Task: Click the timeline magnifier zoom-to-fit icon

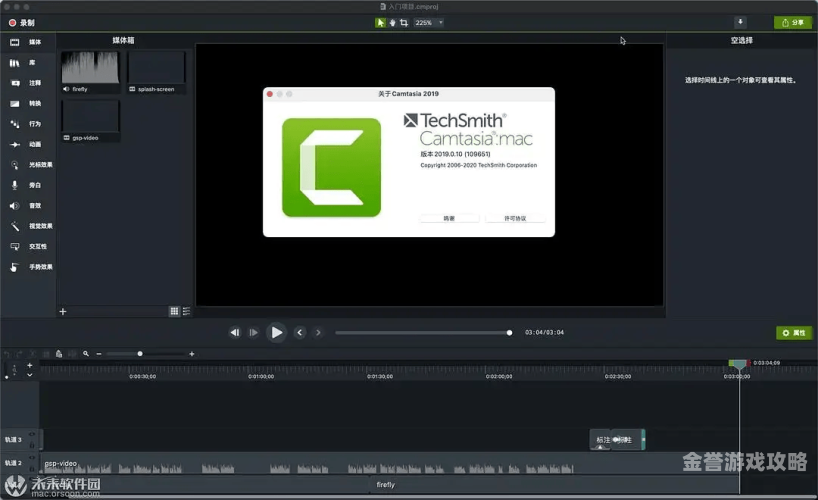Action: coord(86,354)
